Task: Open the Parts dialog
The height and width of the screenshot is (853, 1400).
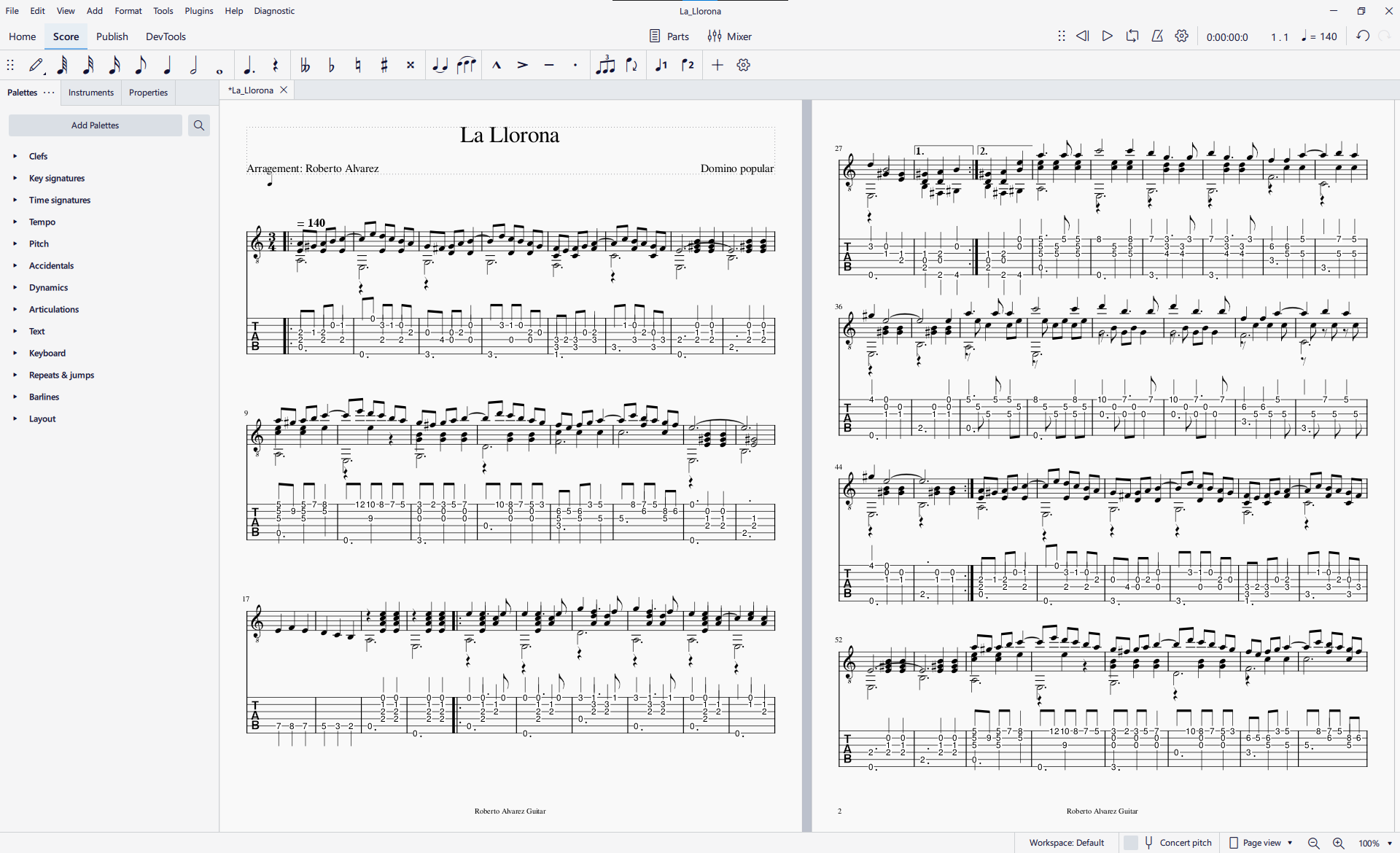Action: click(669, 36)
